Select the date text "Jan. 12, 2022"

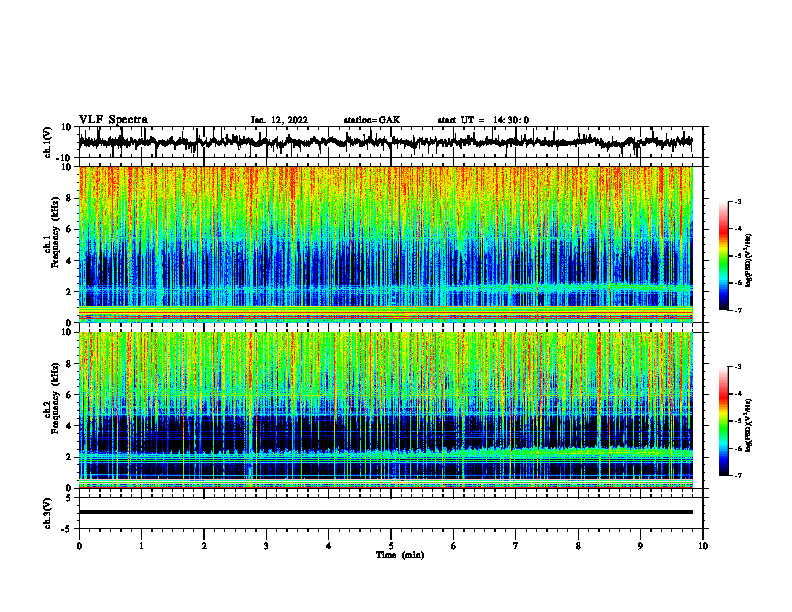coord(279,120)
